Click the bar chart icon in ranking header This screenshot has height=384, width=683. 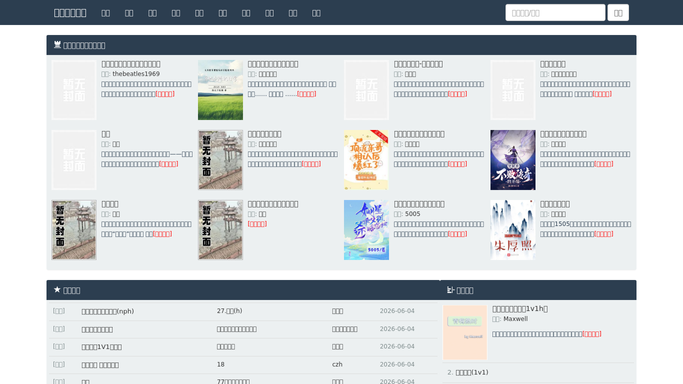tap(450, 290)
